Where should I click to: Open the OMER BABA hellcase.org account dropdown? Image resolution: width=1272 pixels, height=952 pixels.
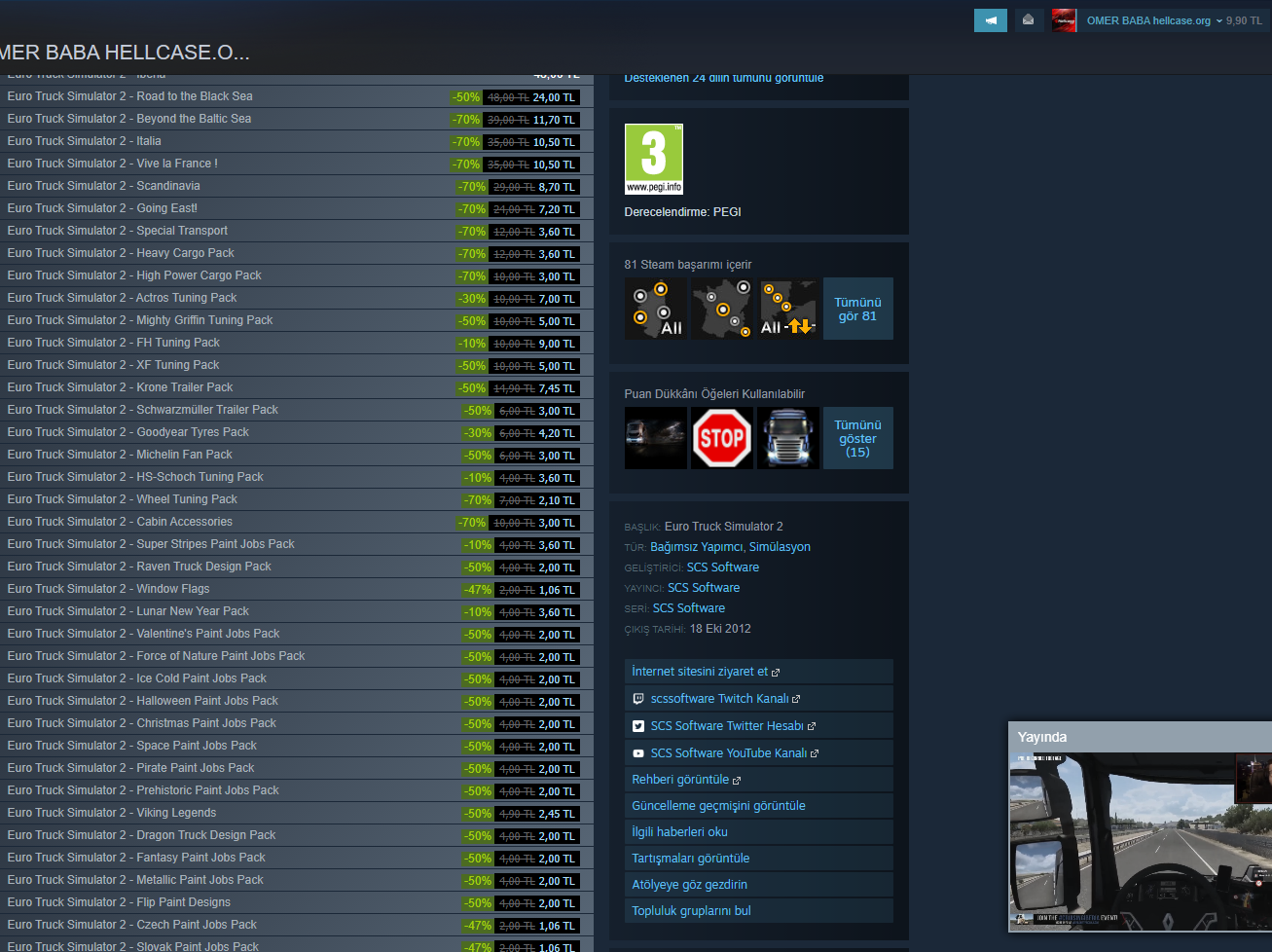point(1154,20)
